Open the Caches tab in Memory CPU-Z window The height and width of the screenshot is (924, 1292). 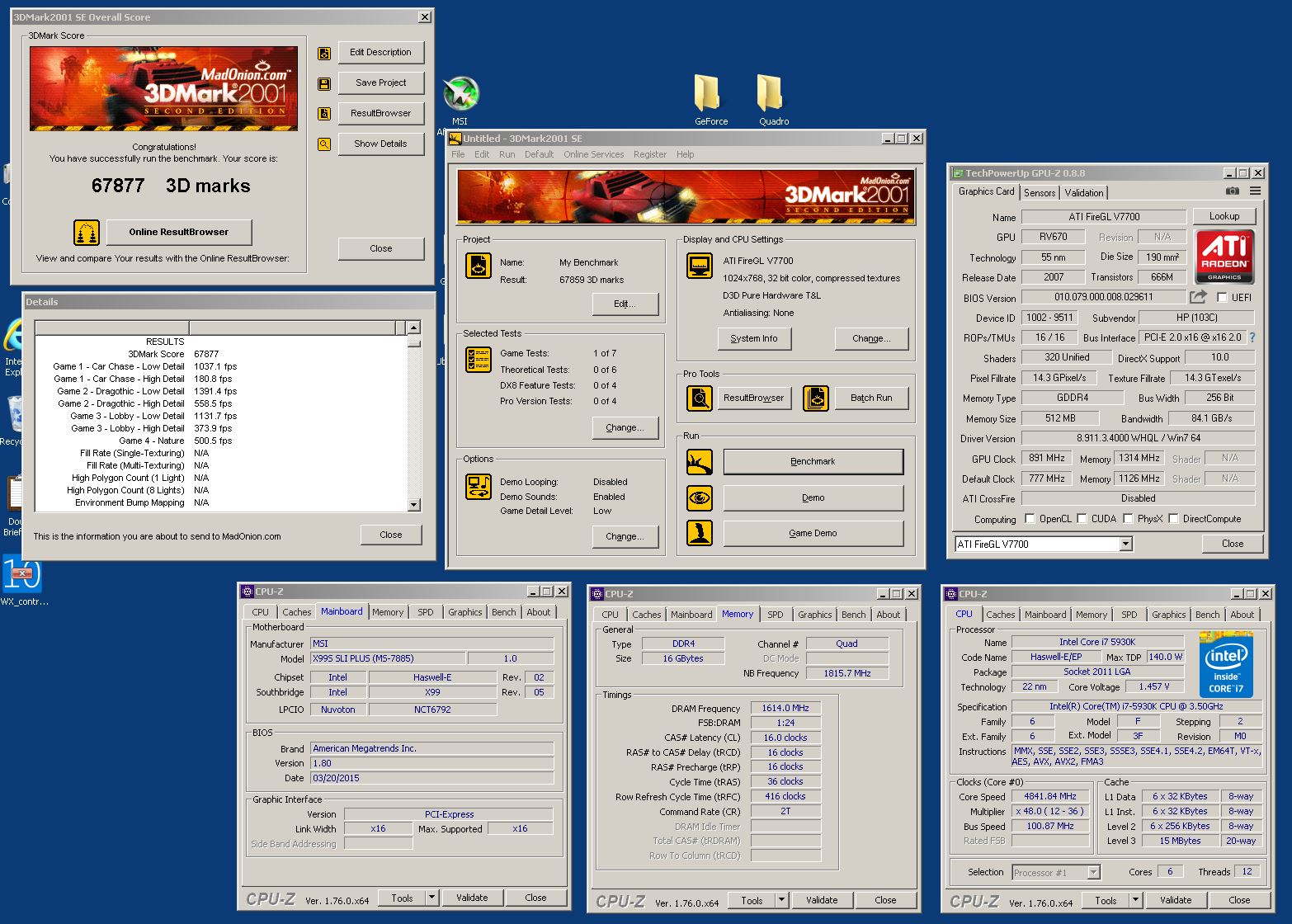pos(646,615)
